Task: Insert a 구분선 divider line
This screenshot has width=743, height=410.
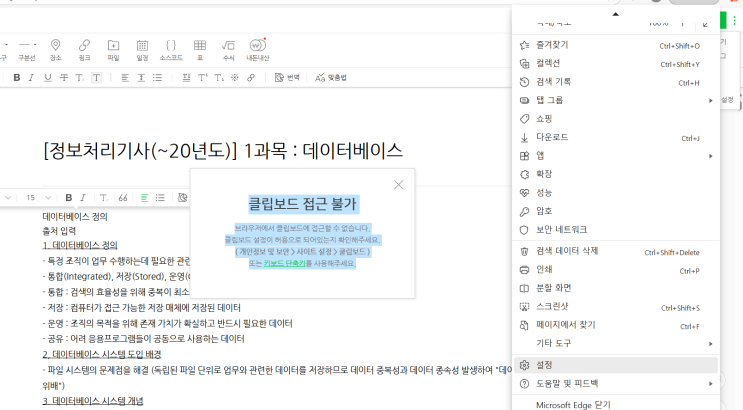Action: tap(27, 50)
